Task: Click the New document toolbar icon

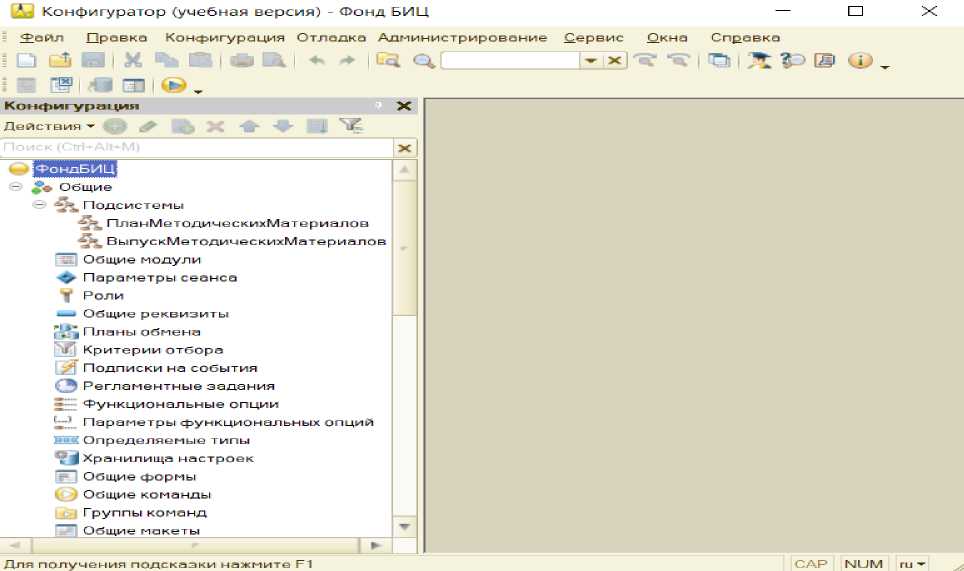Action: [x=27, y=61]
